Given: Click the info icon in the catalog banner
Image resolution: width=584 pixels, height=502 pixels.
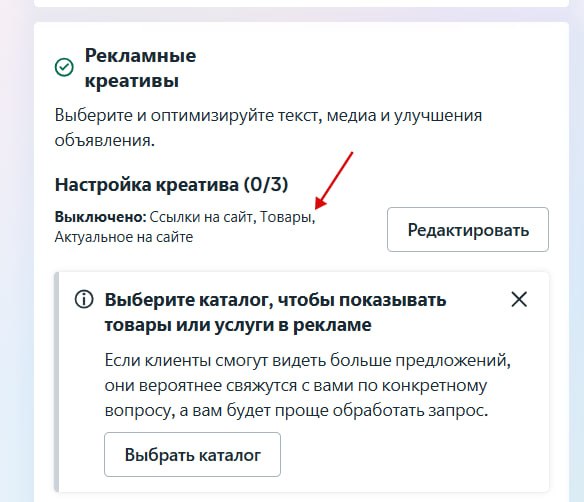Looking at the screenshot, I should (84, 299).
